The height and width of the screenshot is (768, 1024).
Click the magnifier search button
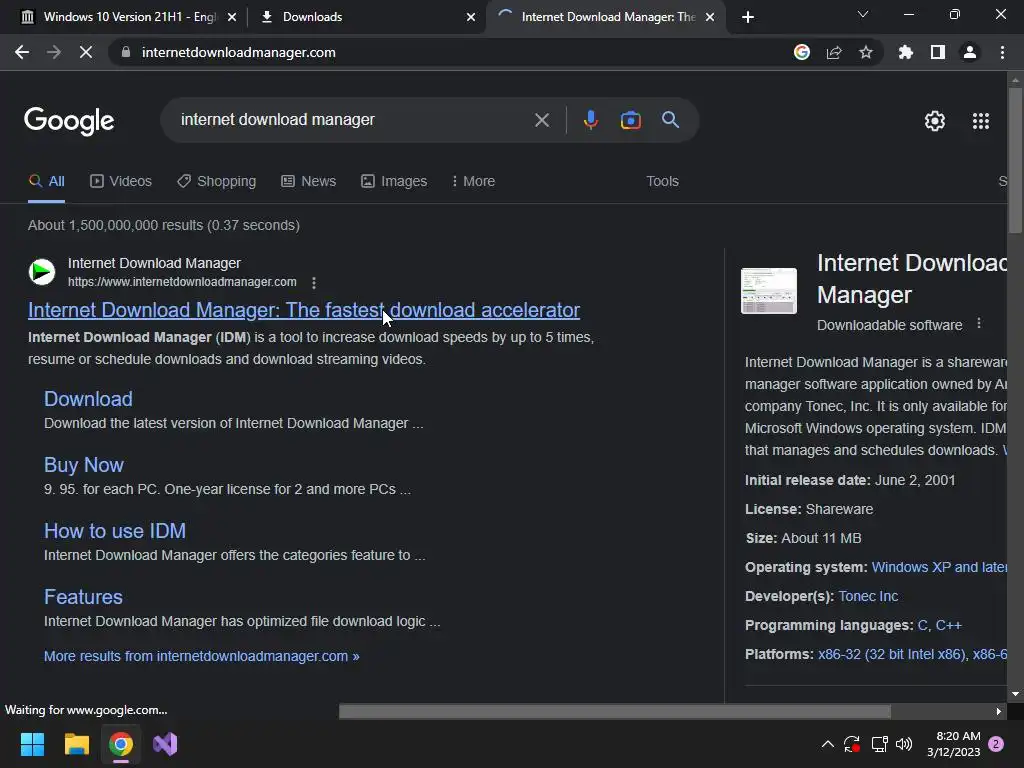671,120
